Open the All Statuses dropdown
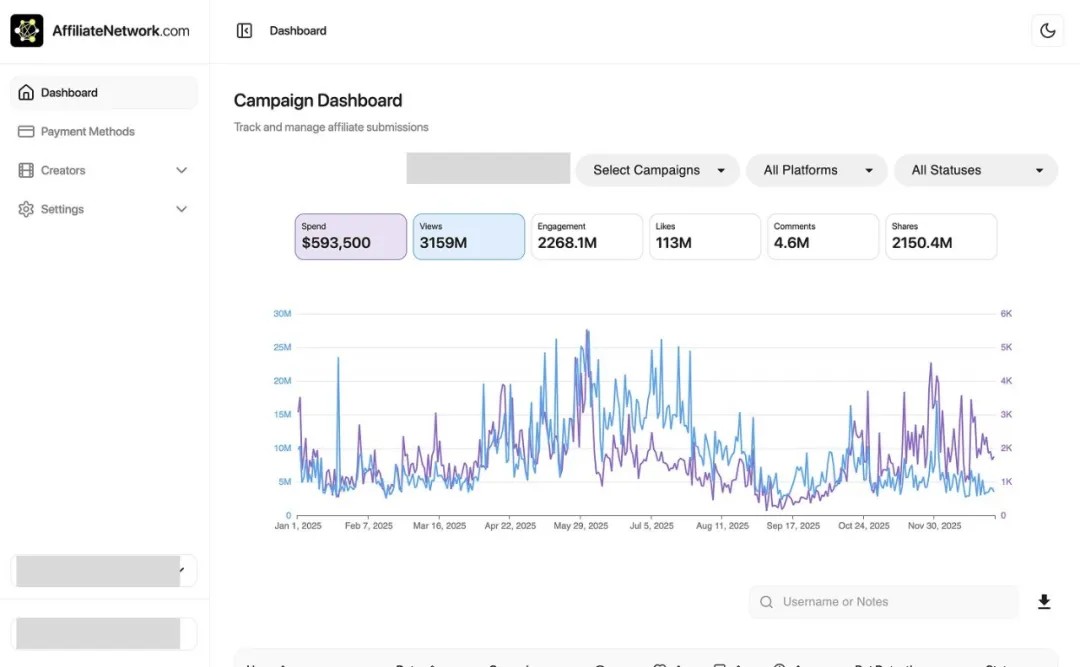 [x=975, y=170]
